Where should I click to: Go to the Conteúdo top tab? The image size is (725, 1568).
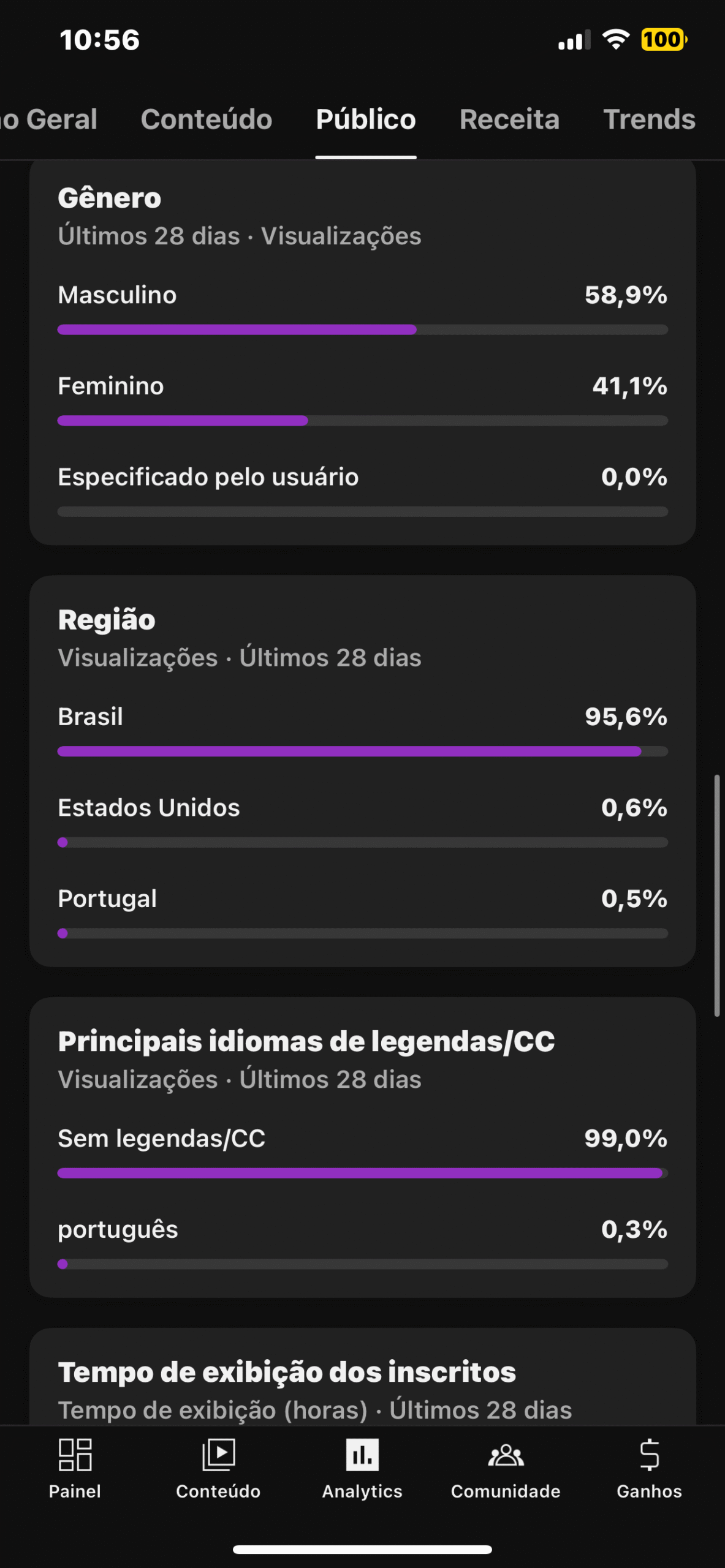(x=207, y=119)
